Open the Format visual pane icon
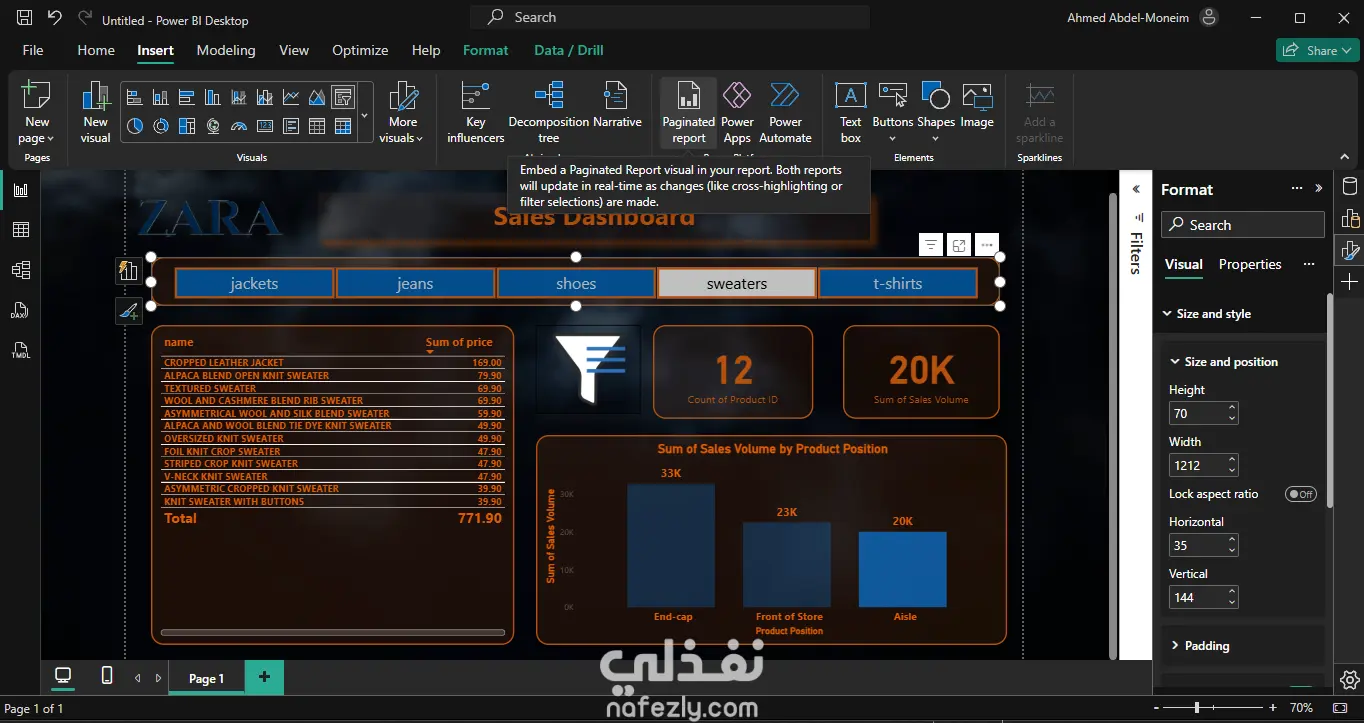Image resolution: width=1364 pixels, height=723 pixels. coord(1350,250)
